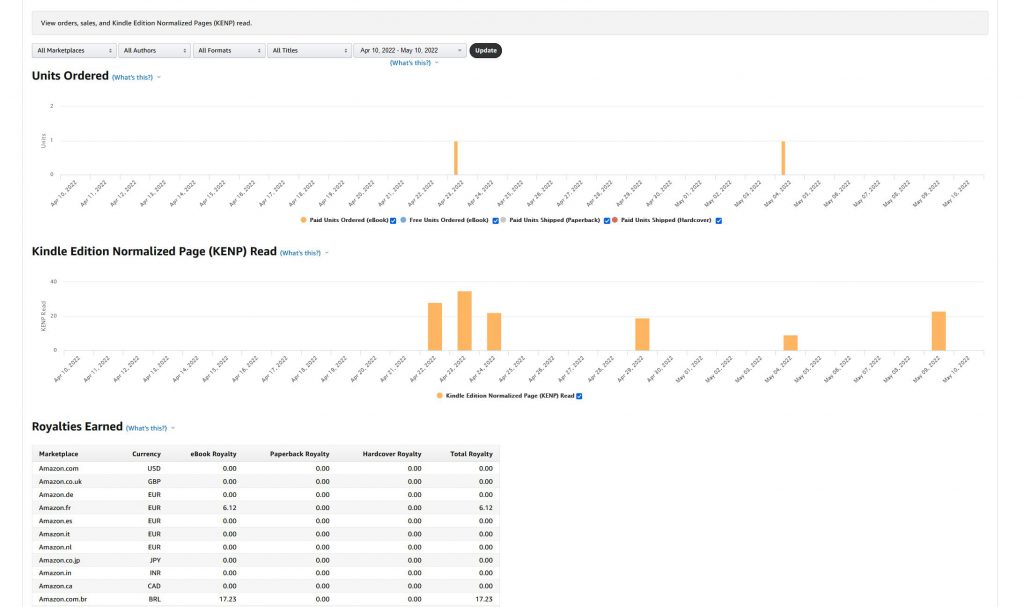
Task: Open the All Marketplaces dropdown
Action: (x=73, y=50)
